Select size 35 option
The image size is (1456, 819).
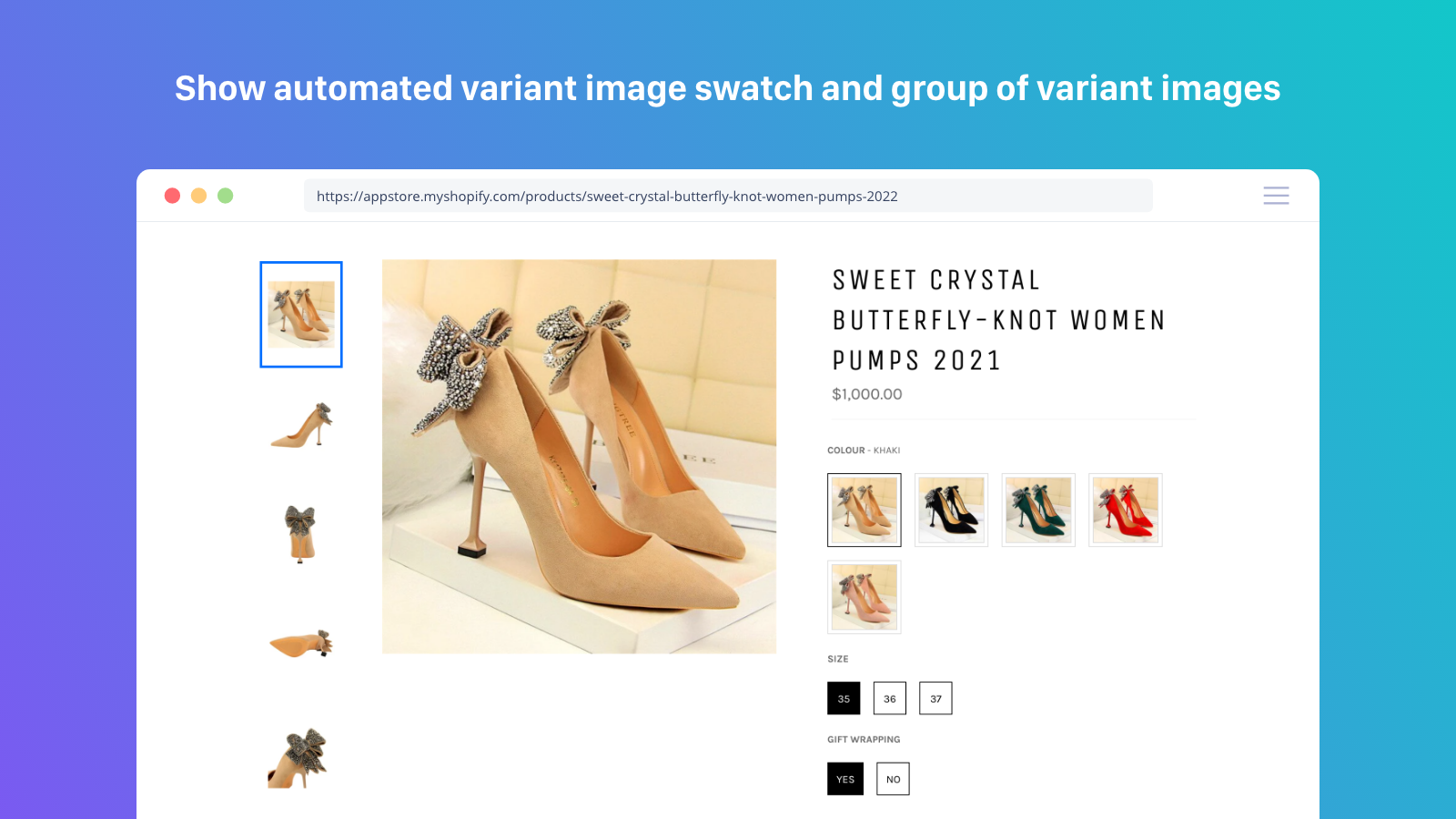(x=844, y=698)
